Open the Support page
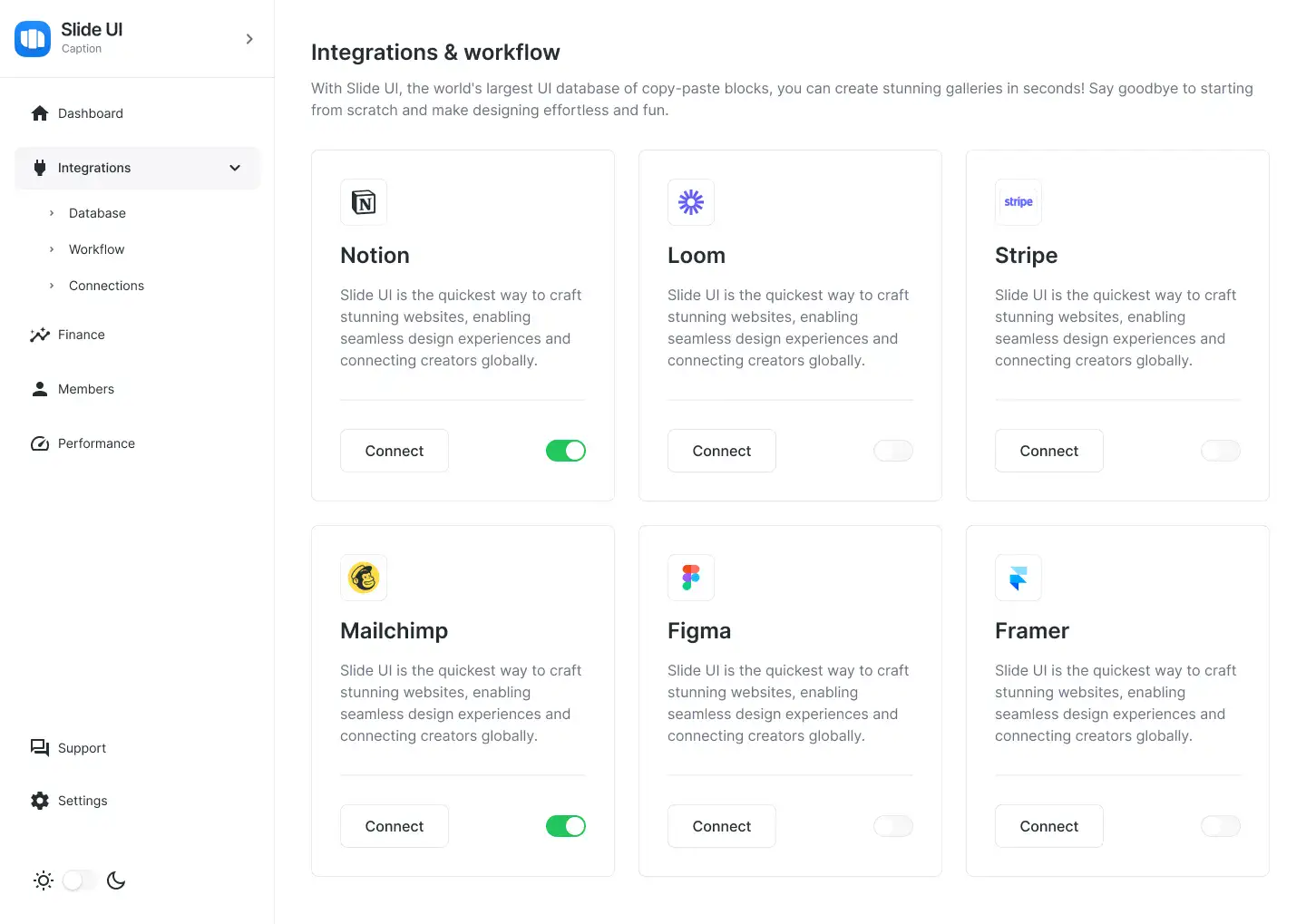This screenshot has width=1306, height=924. pyautogui.click(x=137, y=748)
